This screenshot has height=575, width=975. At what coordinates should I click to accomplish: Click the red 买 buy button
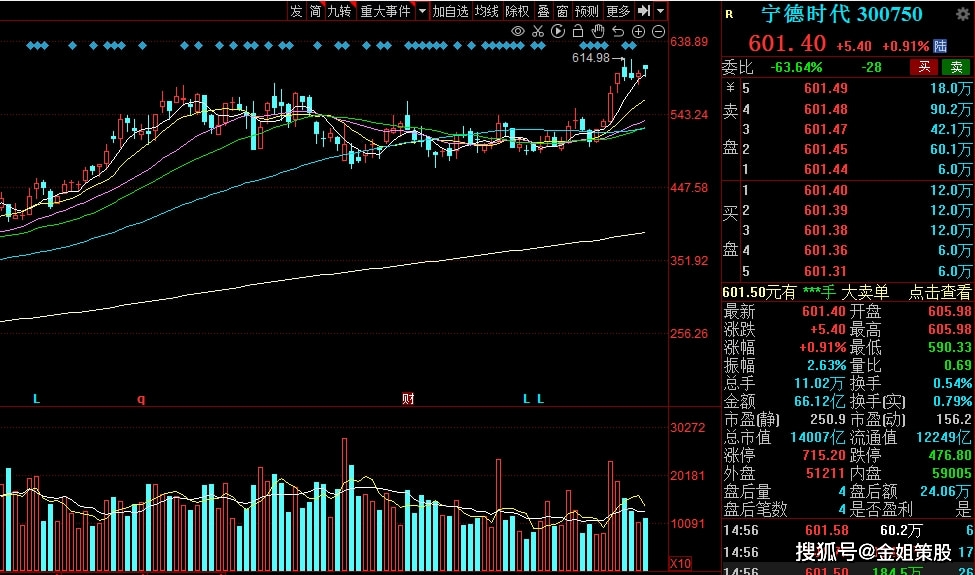925,67
